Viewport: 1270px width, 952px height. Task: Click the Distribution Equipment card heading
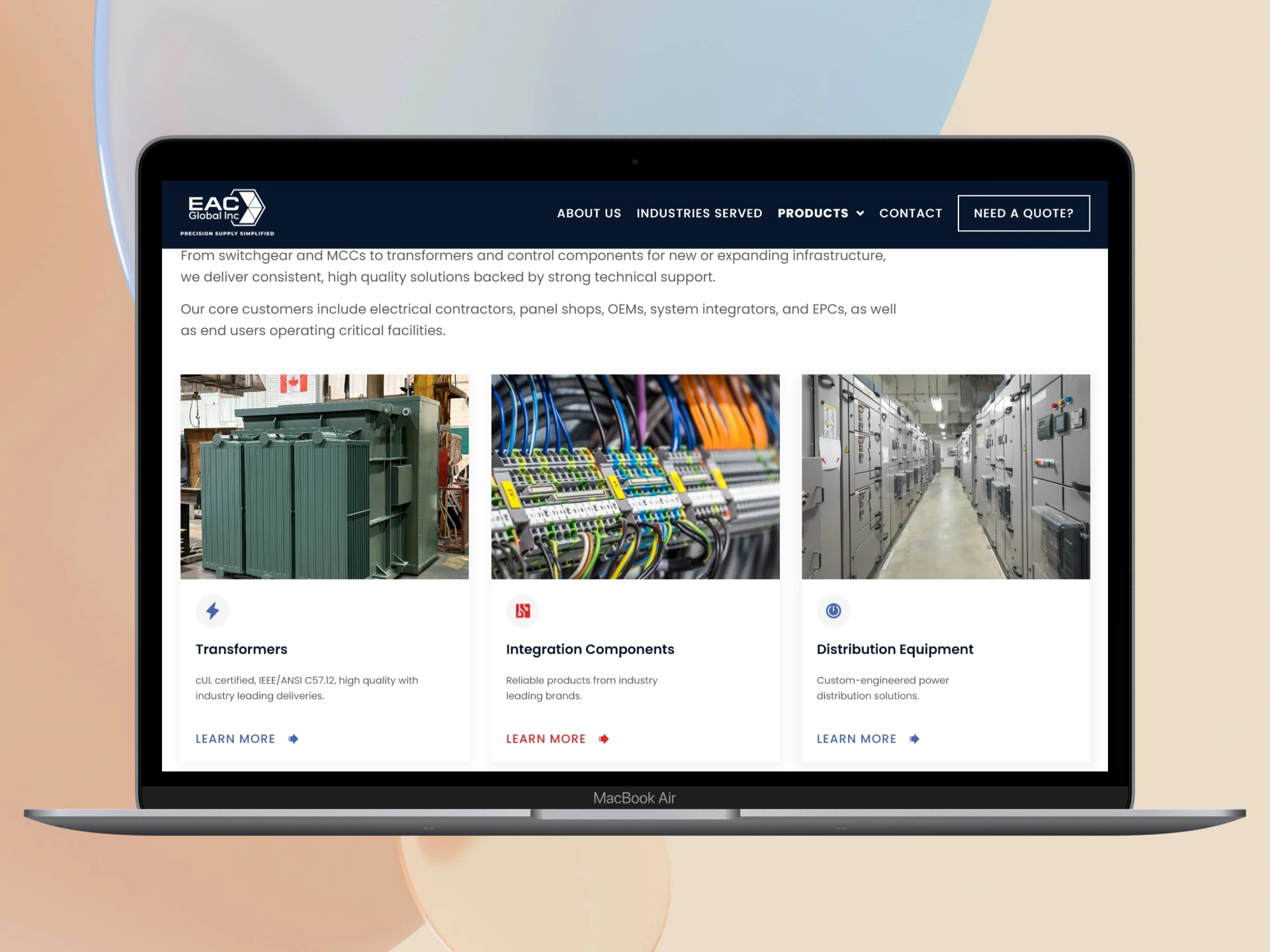click(894, 649)
